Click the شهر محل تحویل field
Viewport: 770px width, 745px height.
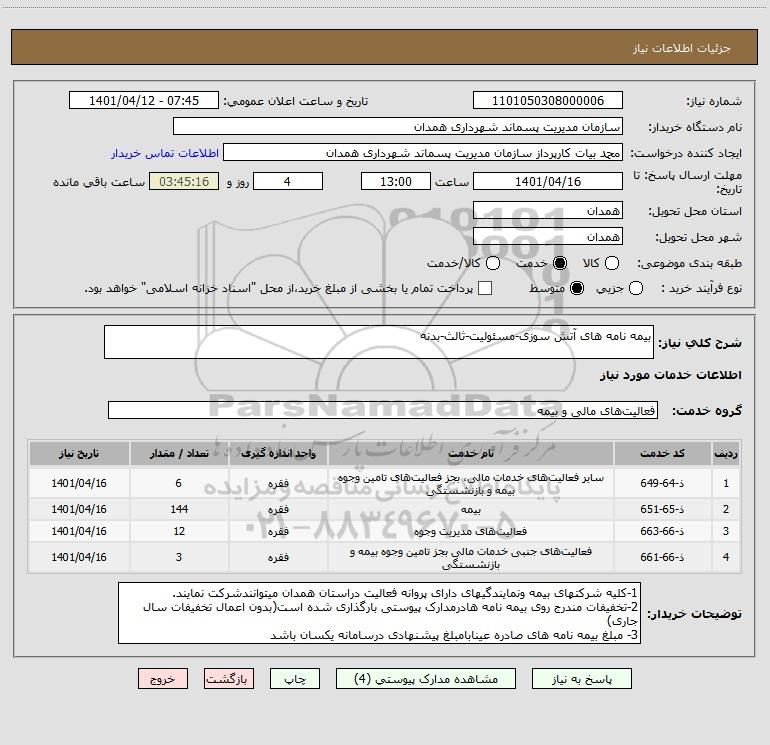pos(548,236)
